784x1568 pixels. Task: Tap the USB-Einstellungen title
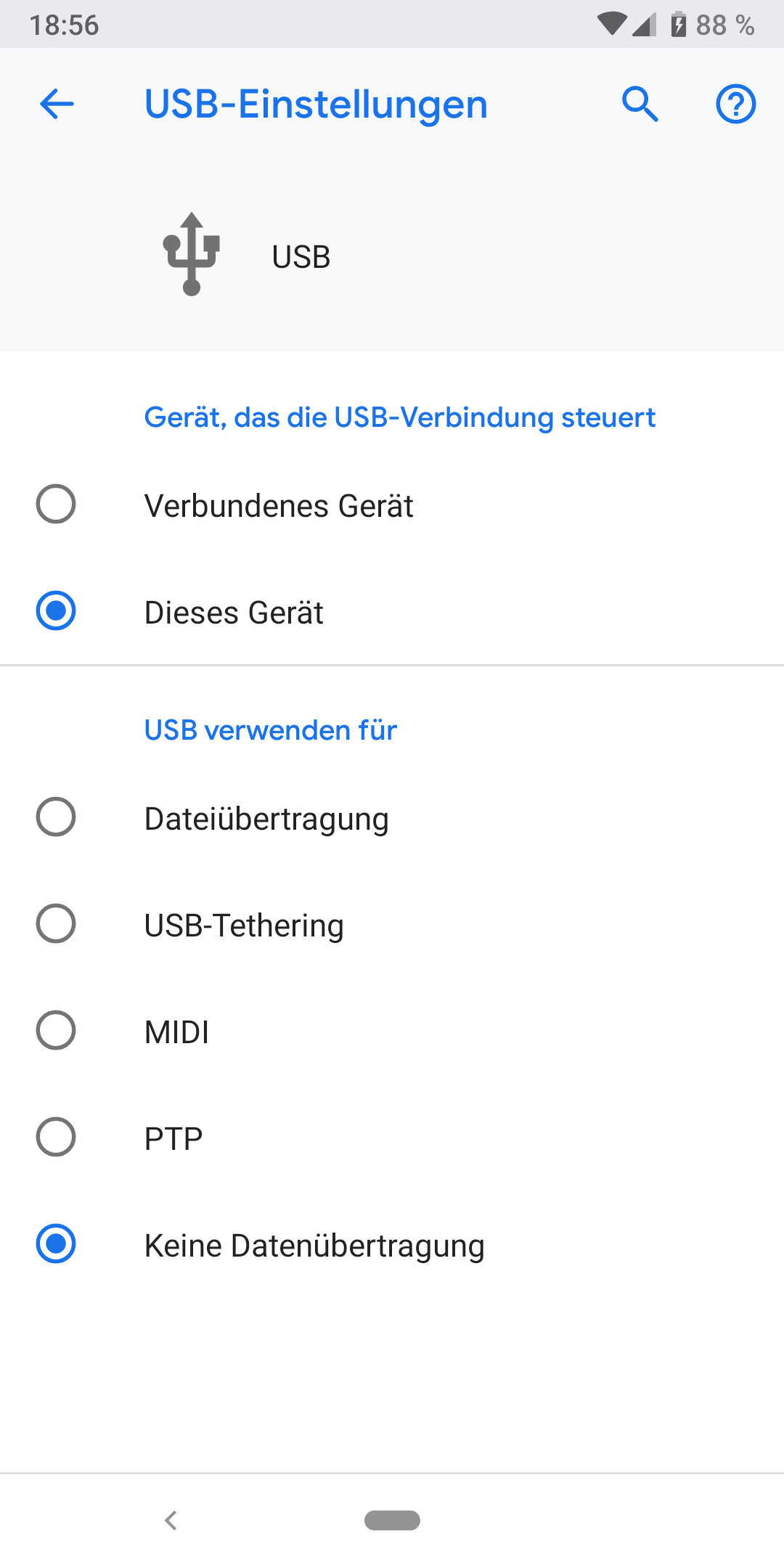[x=316, y=104]
